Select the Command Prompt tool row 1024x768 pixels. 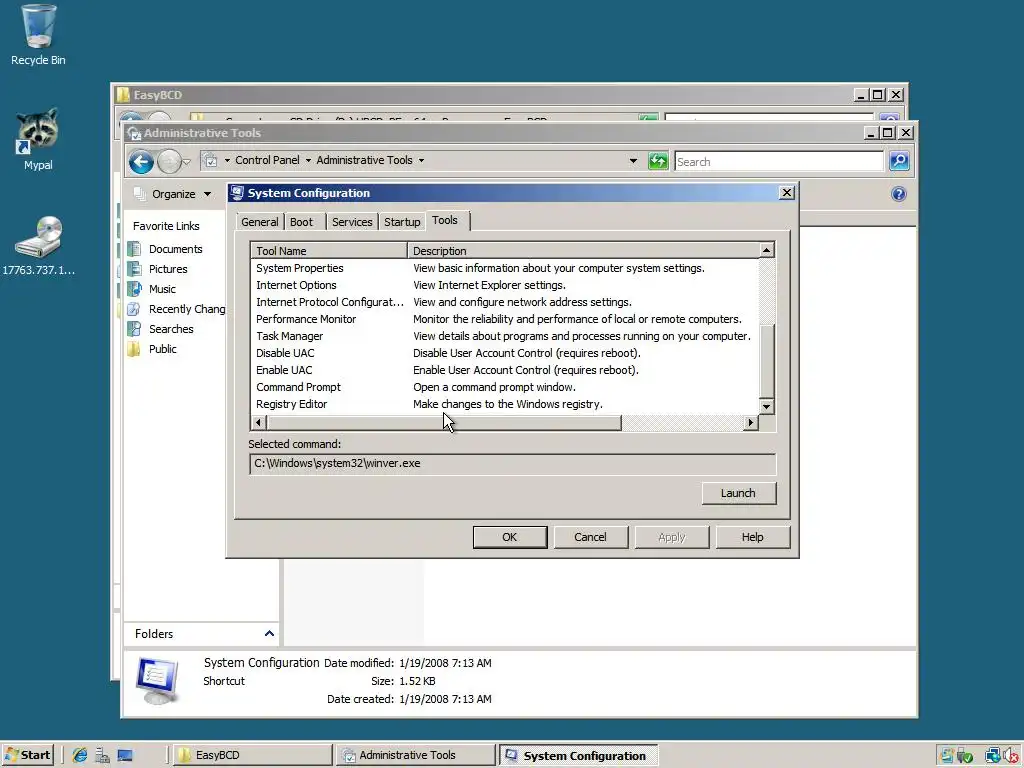pos(504,387)
